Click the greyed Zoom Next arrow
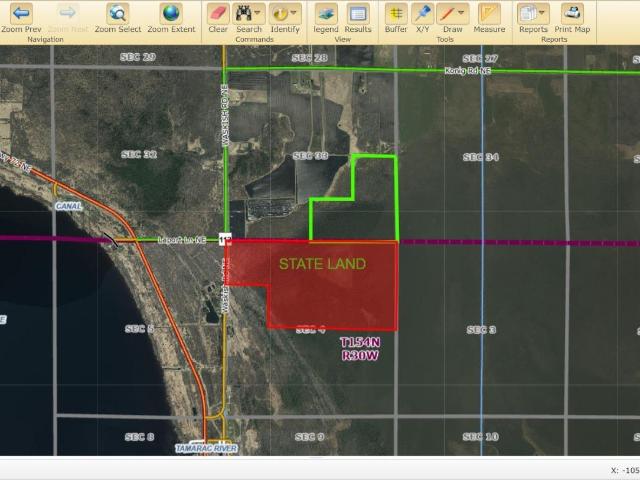This screenshot has width=640, height=480. [68, 13]
